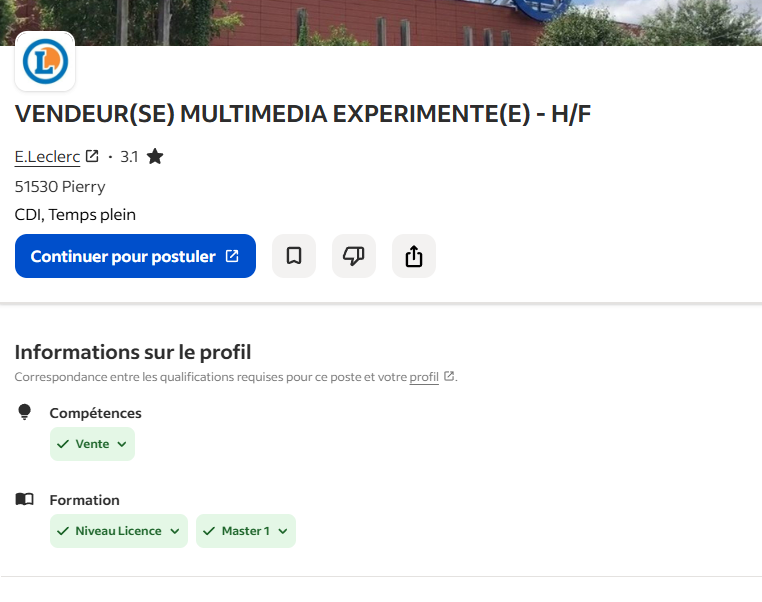The width and height of the screenshot is (762, 602).
Task: Expand the Niveau Licence chevron
Action: pos(174,531)
